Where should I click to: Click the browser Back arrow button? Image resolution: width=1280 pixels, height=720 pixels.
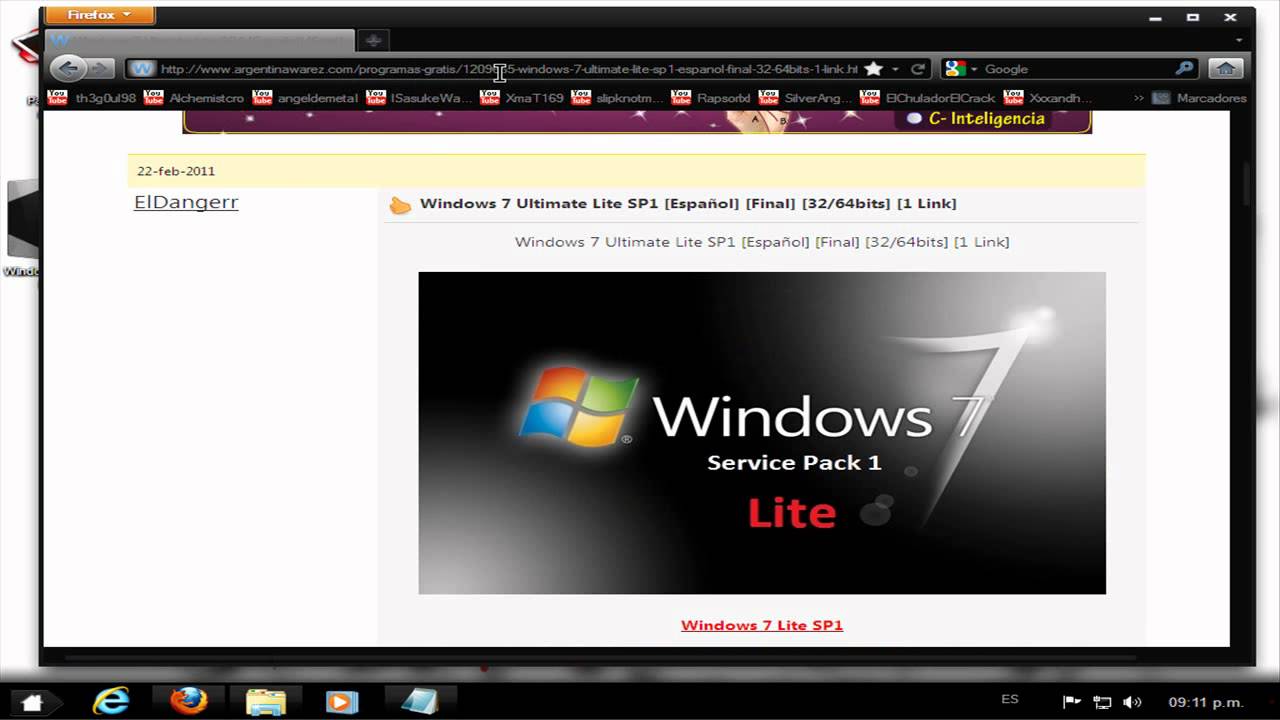(x=67, y=69)
